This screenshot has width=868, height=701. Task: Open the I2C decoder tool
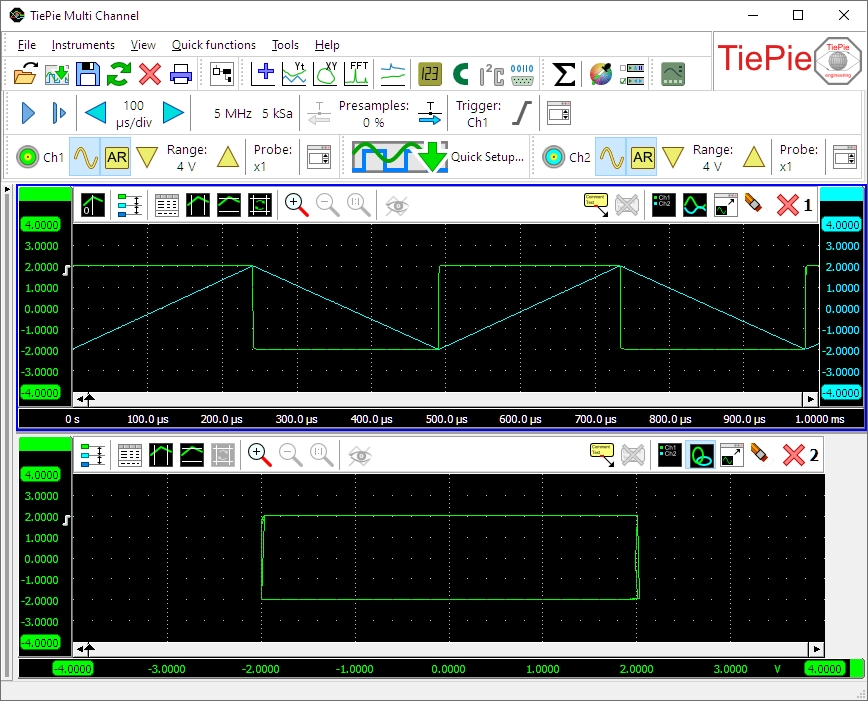[x=491, y=73]
